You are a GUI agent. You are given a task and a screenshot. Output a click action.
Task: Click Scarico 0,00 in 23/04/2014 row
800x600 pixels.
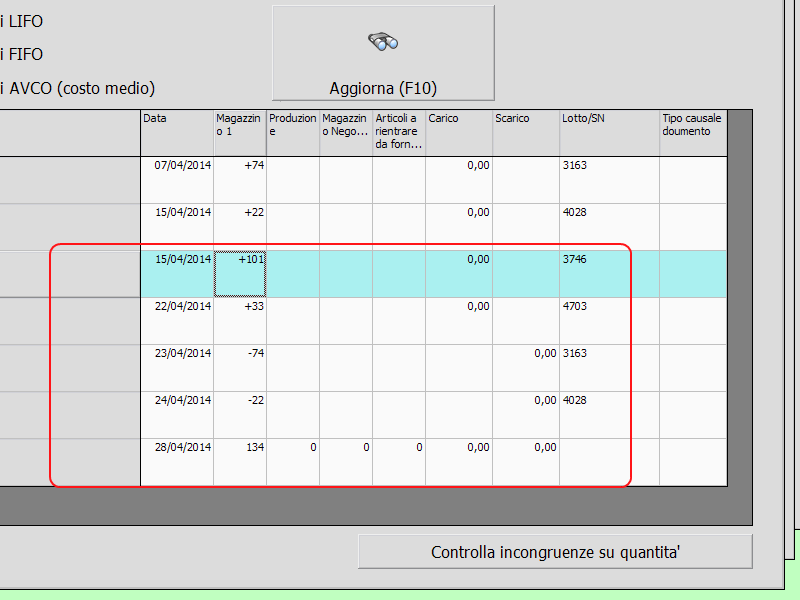click(526, 368)
